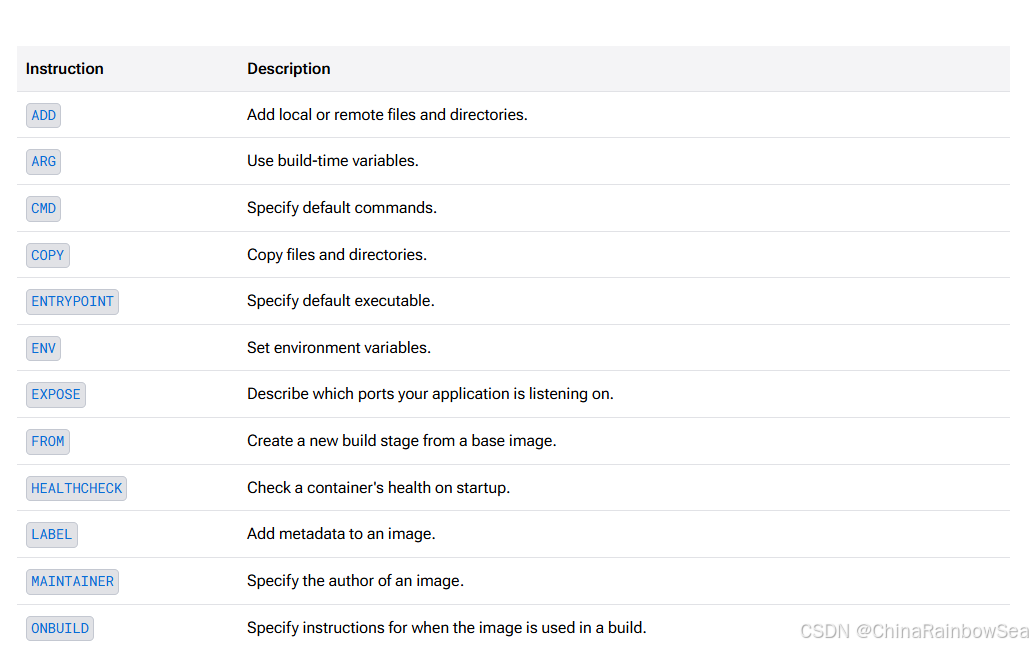The height and width of the screenshot is (649, 1033).
Task: Open the ENV instruction link
Action: point(43,348)
